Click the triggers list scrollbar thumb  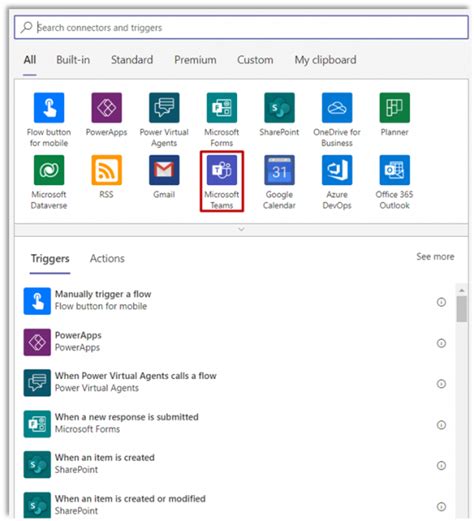[x=462, y=309]
